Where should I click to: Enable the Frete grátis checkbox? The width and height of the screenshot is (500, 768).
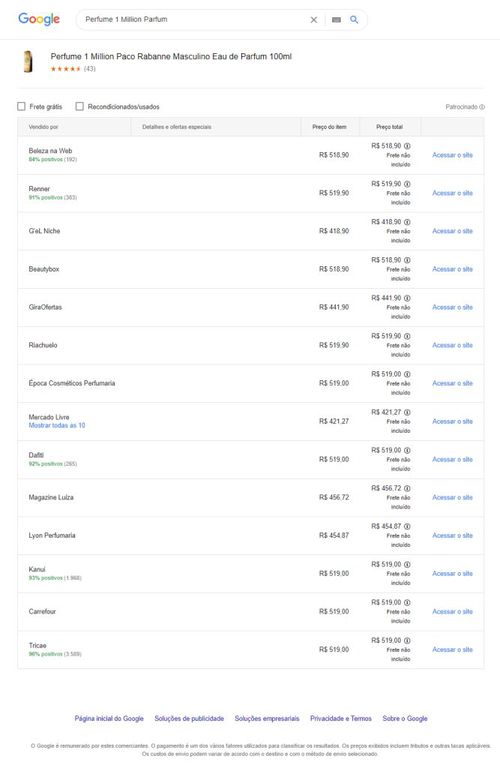tap(22, 106)
